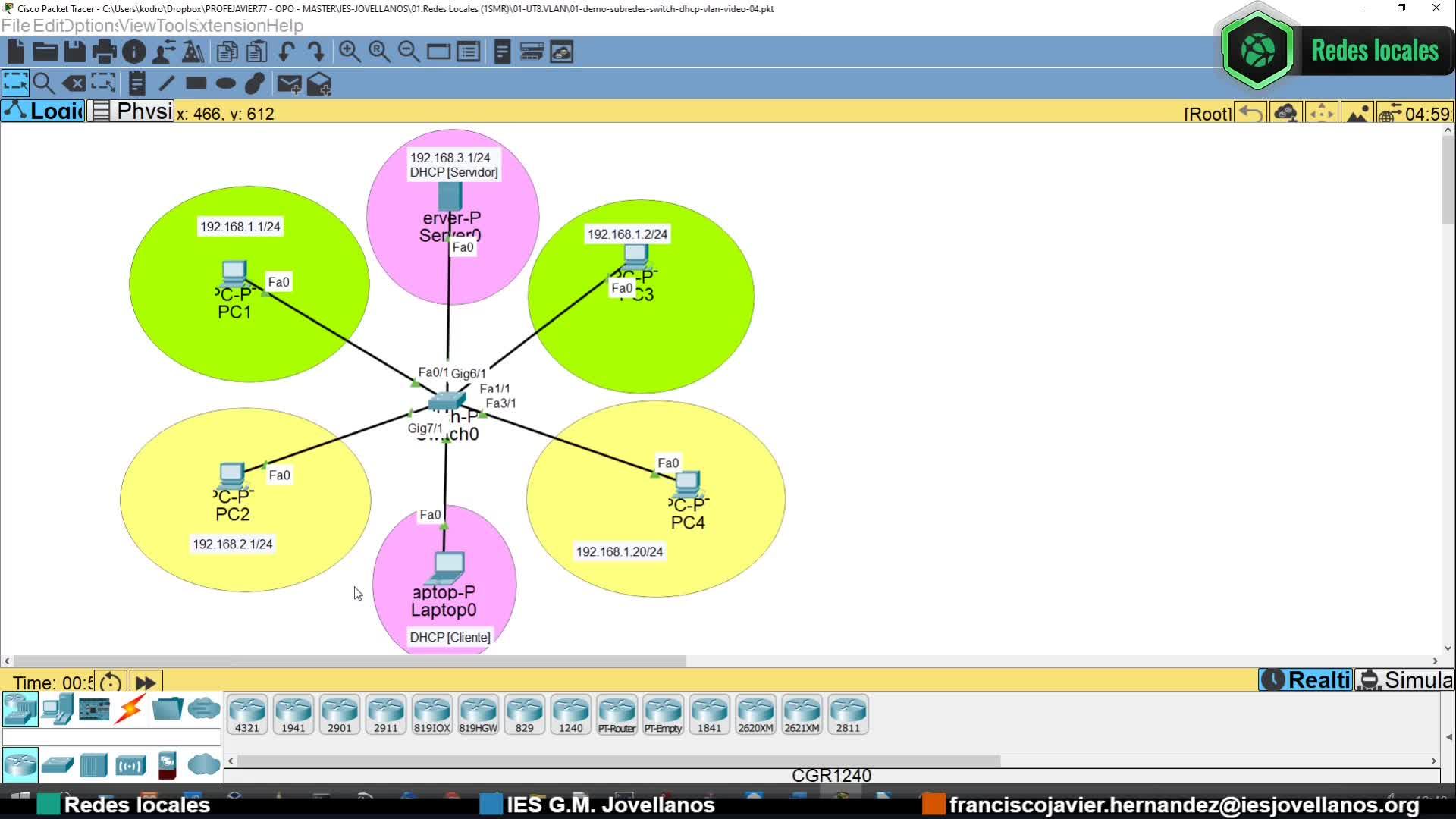Open the File menu
The width and height of the screenshot is (1456, 819).
pyautogui.click(x=15, y=26)
